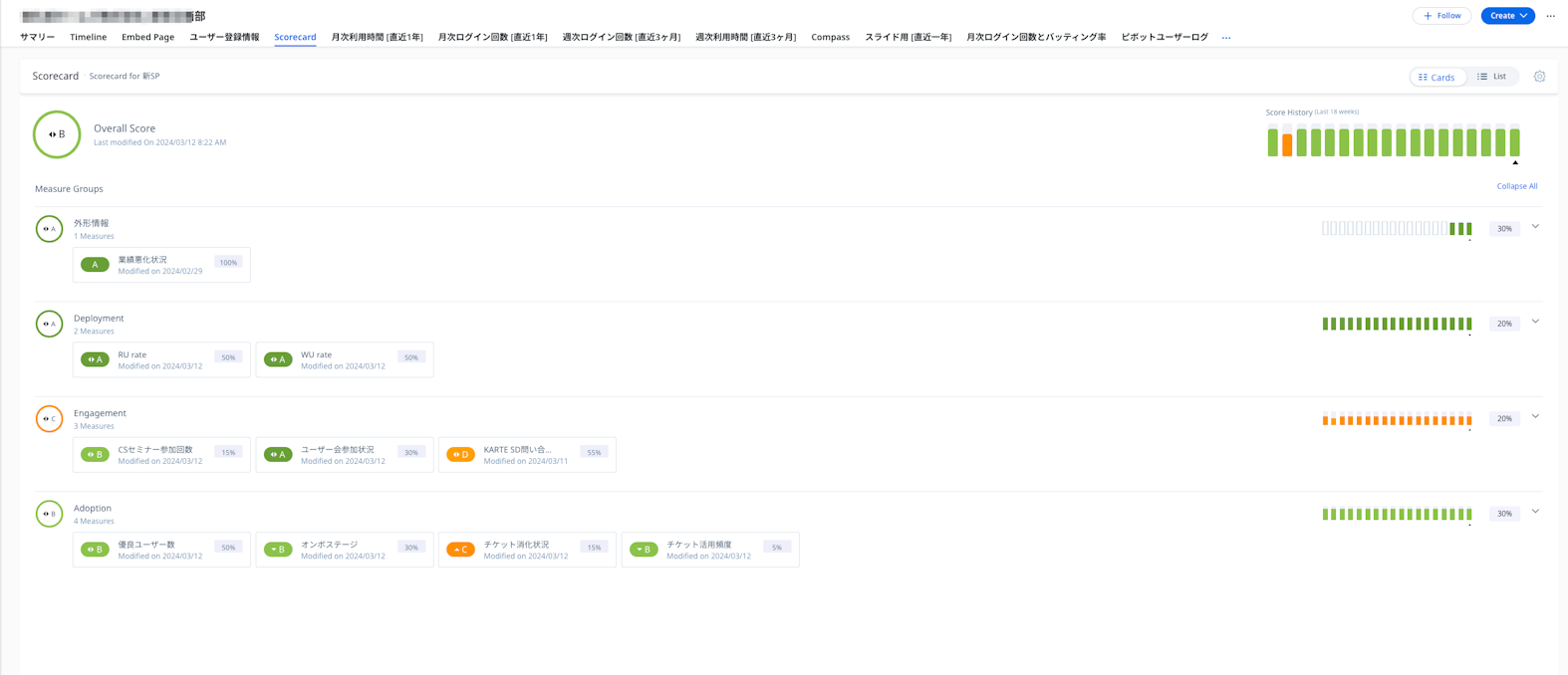Click the orange bar in Score History
Screen dimensions: 1568x675
(1287, 145)
